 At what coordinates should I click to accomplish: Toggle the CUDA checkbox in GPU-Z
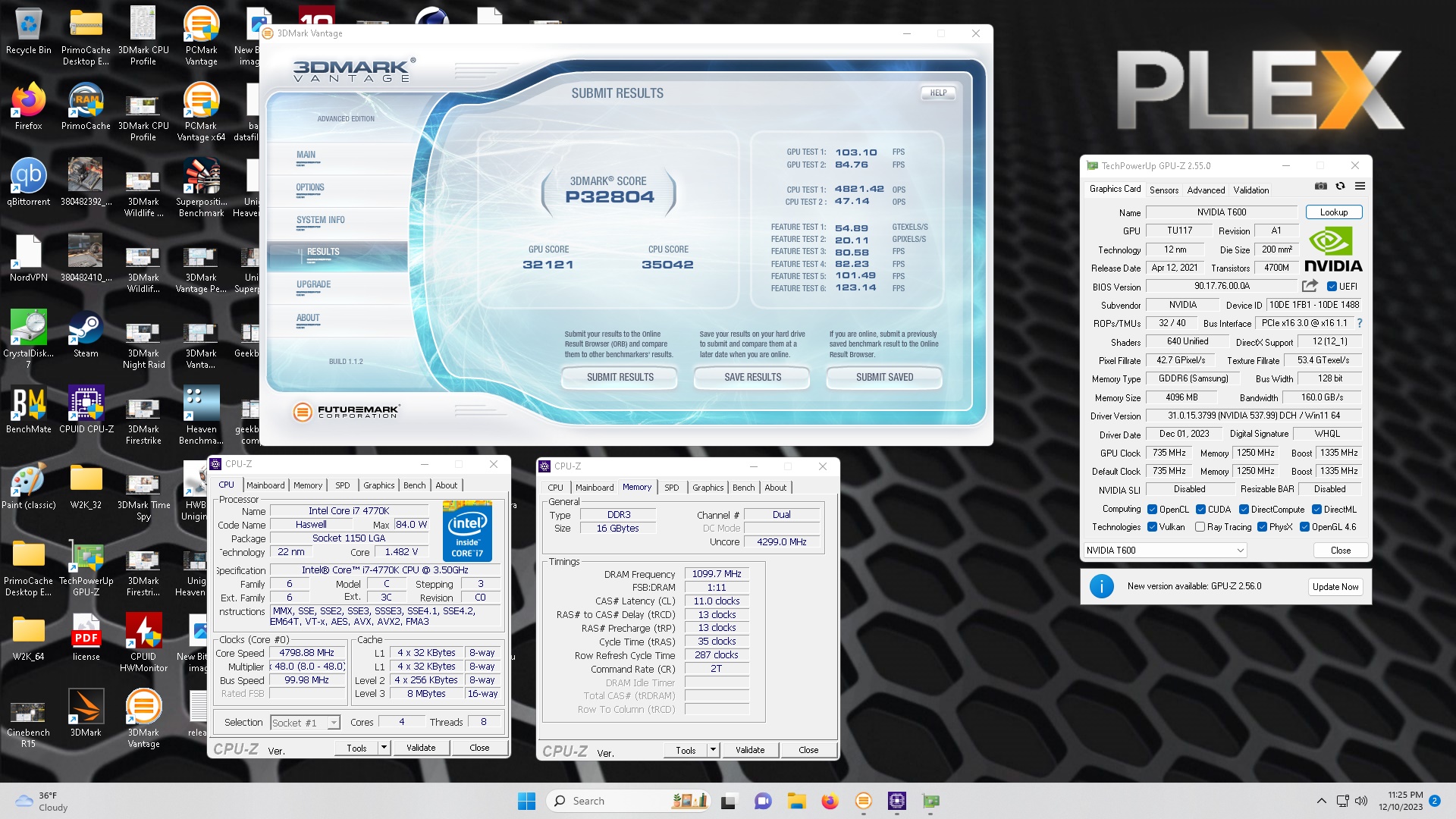coord(1200,510)
